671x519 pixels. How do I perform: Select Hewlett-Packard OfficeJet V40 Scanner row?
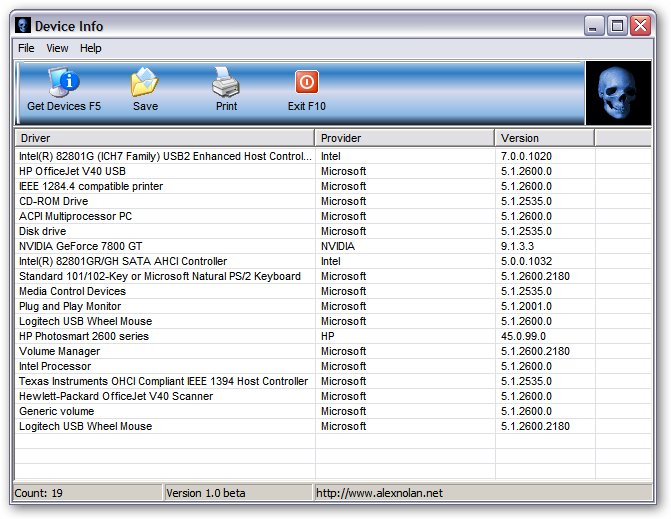(333, 396)
